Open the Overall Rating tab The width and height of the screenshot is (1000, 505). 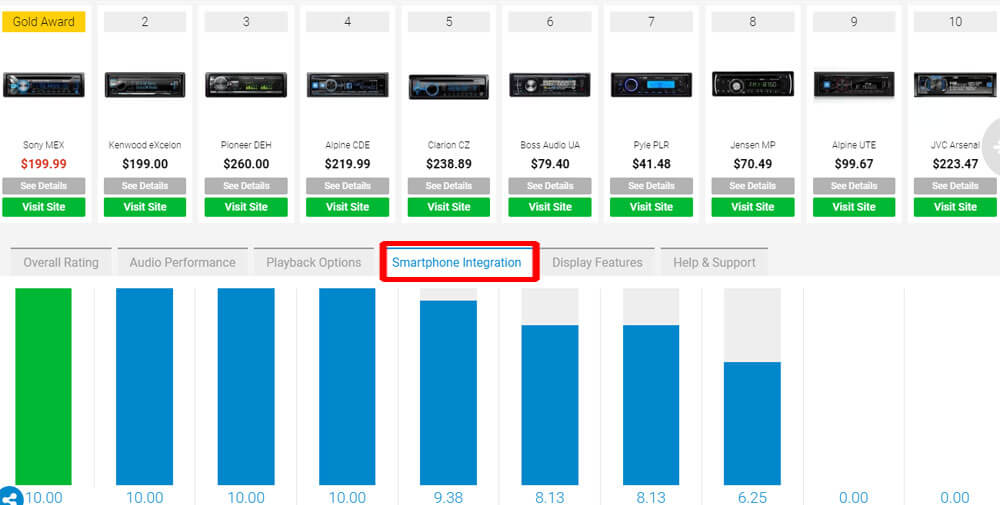pyautogui.click(x=61, y=262)
